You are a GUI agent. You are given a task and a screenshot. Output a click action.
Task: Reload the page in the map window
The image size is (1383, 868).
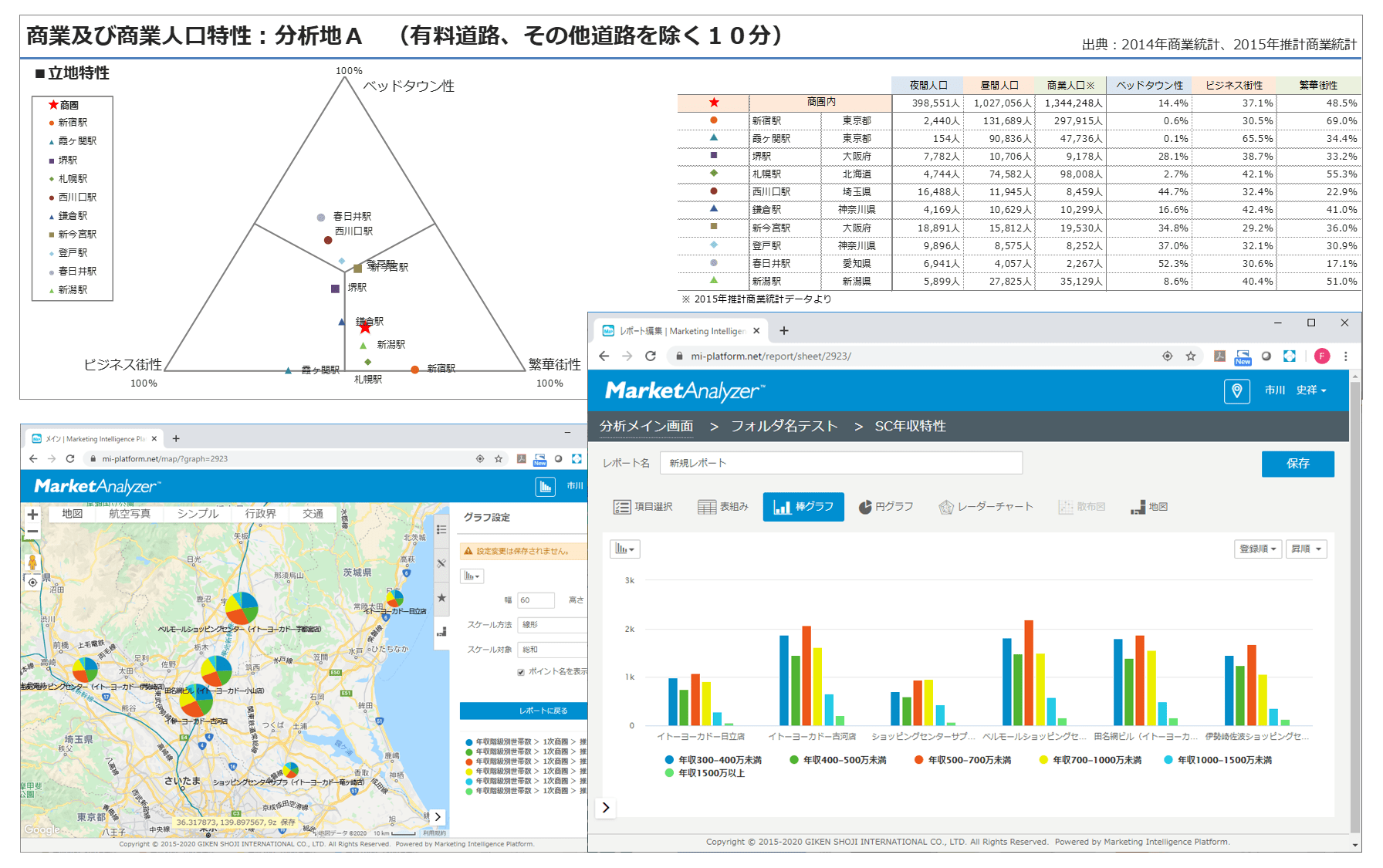tap(70, 459)
